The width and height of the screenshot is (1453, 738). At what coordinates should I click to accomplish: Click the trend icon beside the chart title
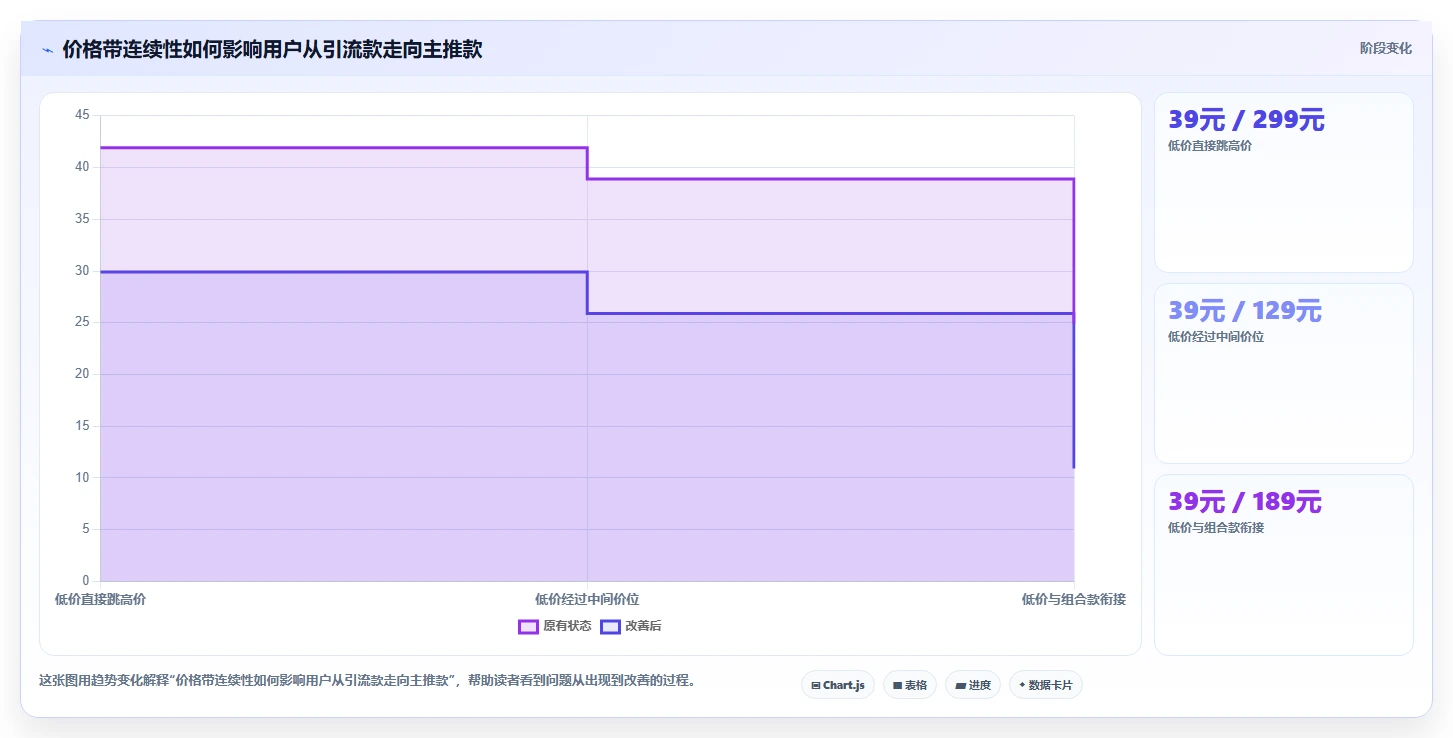47,50
